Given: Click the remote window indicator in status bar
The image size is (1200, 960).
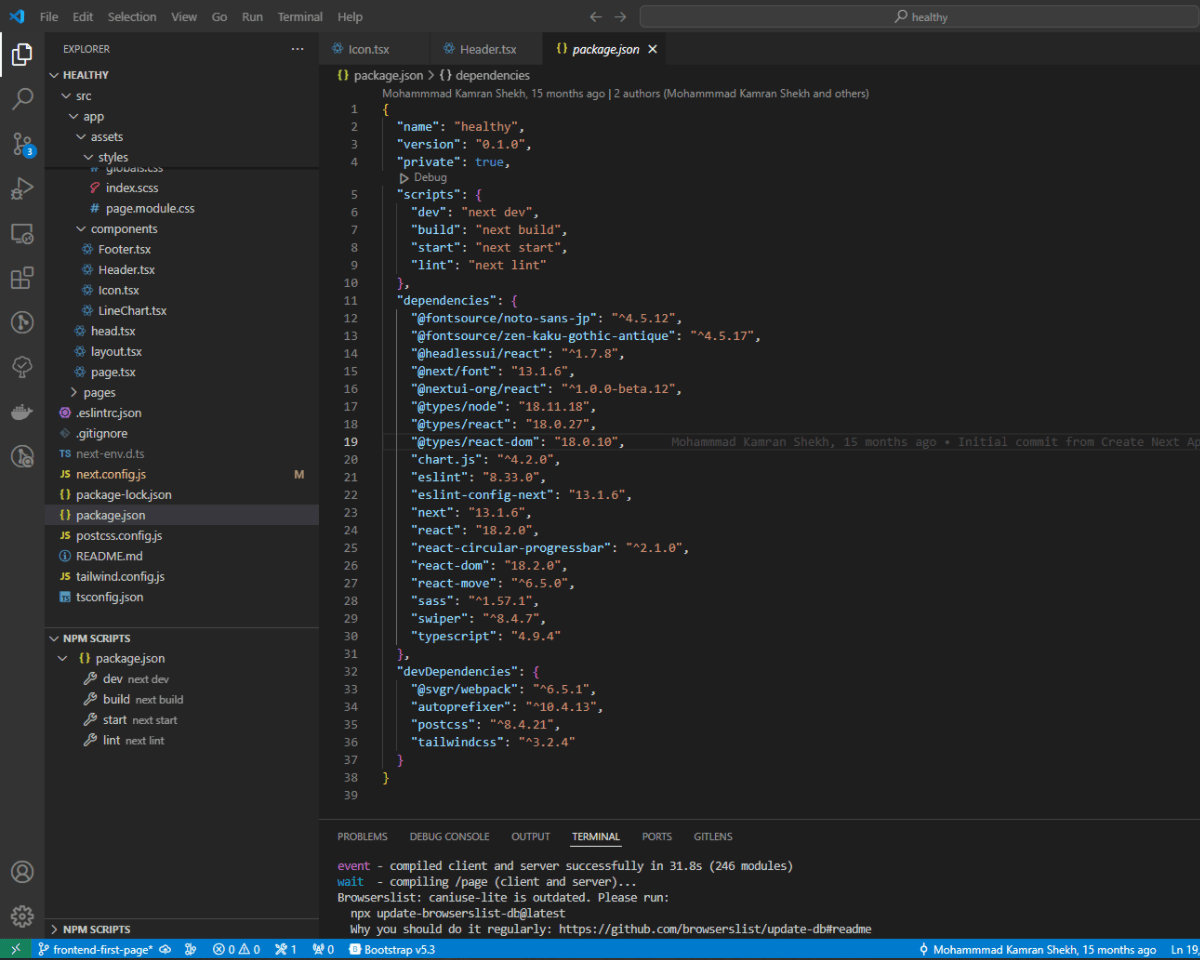Looking at the screenshot, I should point(15,950).
